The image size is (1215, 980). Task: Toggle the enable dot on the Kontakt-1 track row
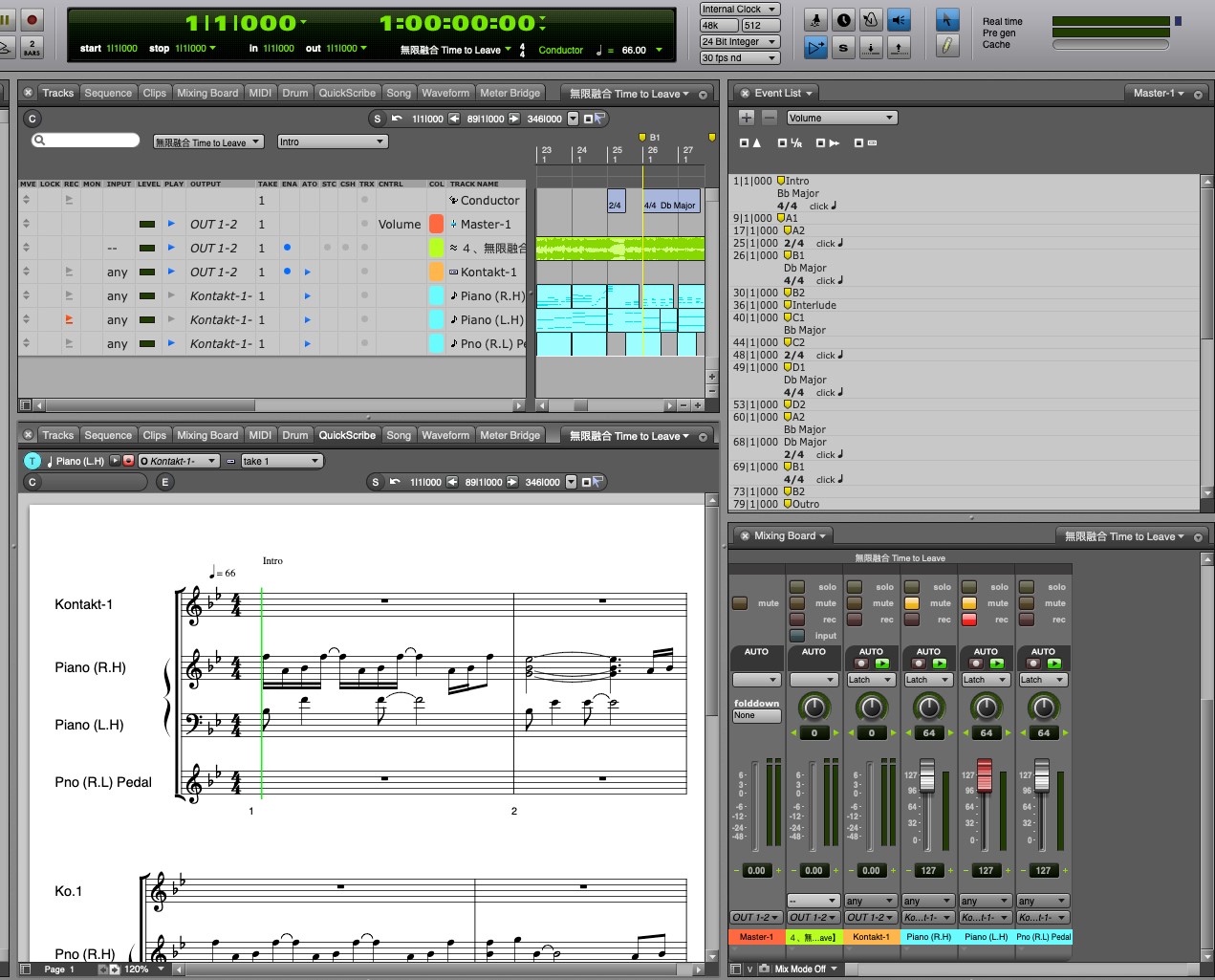coord(287,272)
